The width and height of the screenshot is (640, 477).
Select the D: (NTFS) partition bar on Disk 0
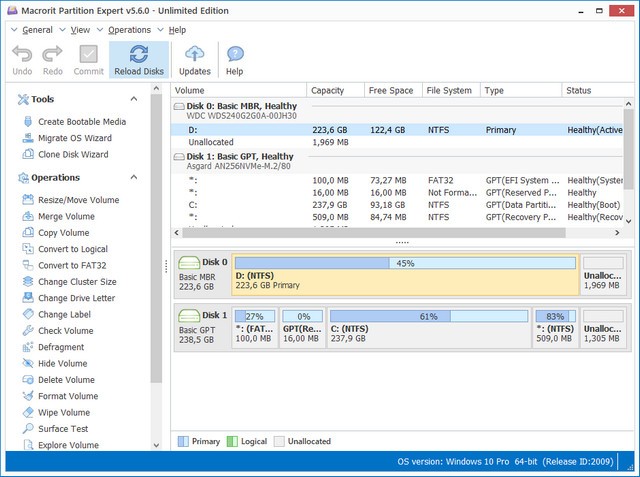click(405, 275)
